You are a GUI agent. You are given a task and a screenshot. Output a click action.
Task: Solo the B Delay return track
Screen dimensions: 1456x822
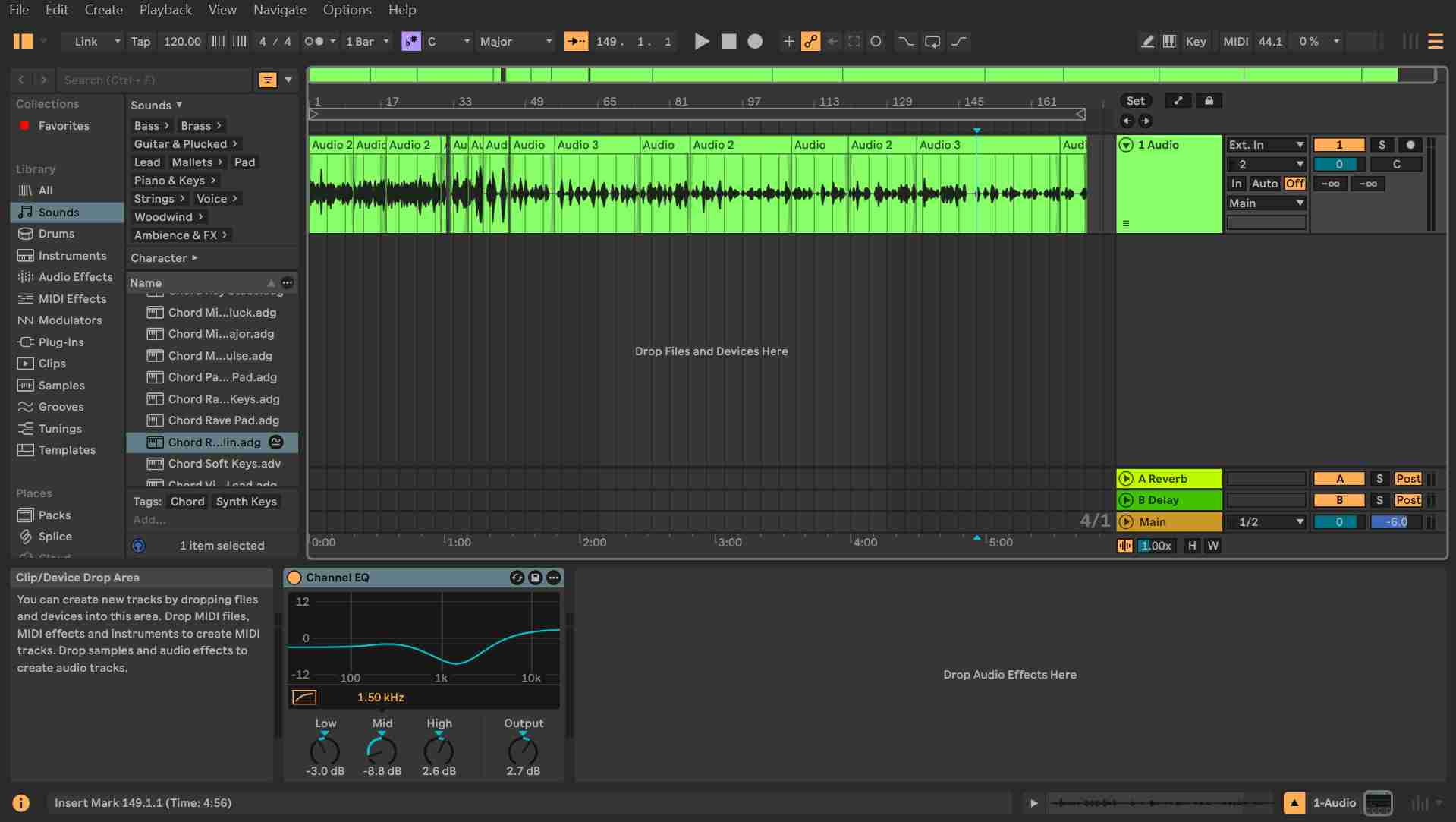pyautogui.click(x=1379, y=499)
